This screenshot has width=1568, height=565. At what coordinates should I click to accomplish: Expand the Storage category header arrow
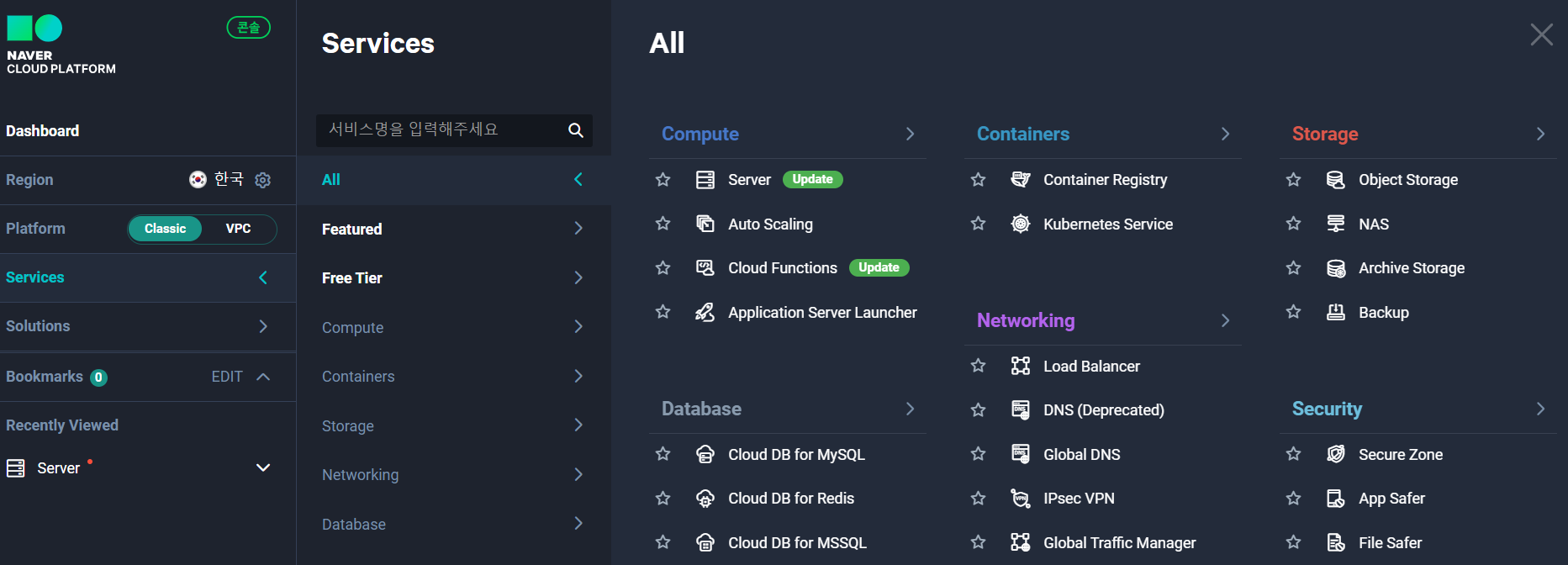[1540, 134]
